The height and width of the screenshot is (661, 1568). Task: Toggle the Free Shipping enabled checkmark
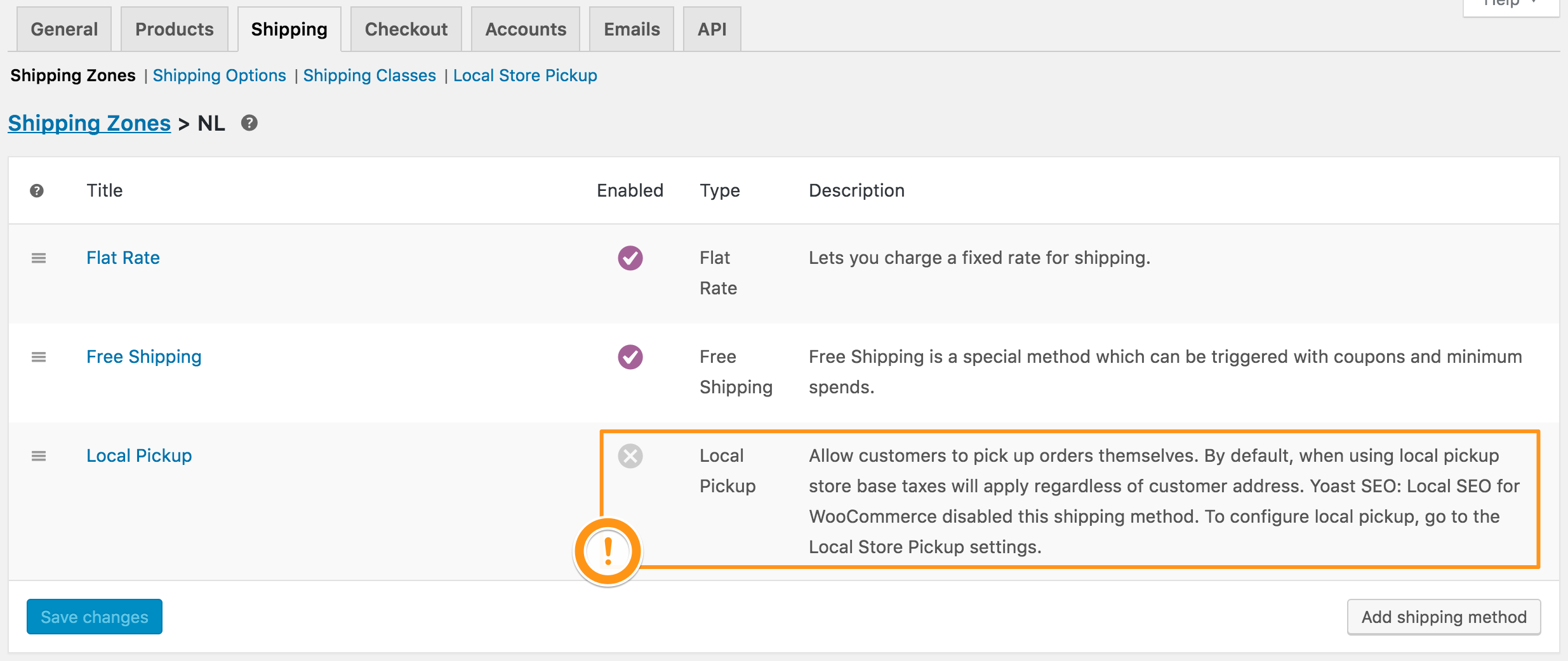pos(630,357)
